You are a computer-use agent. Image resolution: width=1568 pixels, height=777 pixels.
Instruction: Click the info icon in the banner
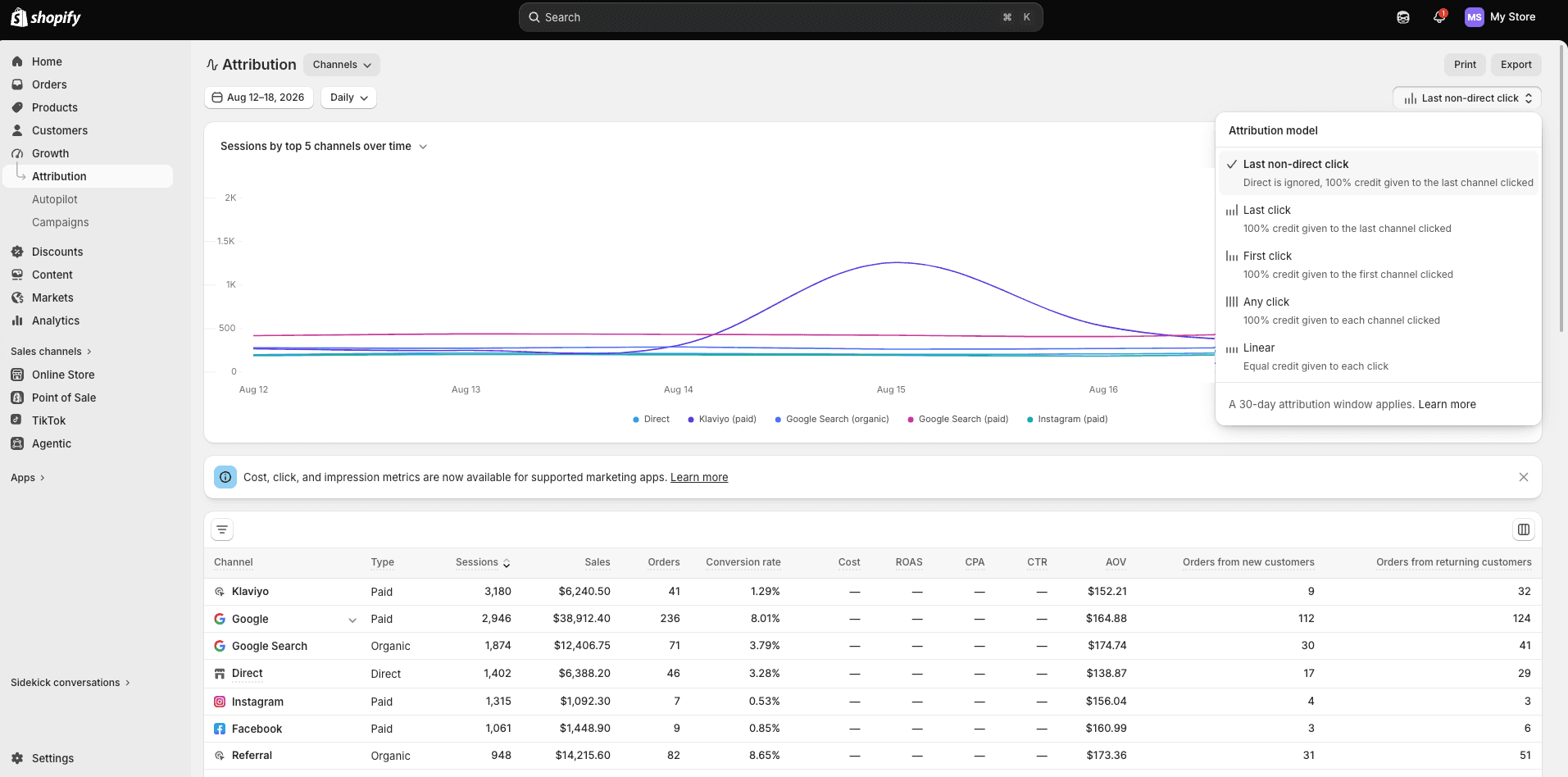pyautogui.click(x=225, y=477)
